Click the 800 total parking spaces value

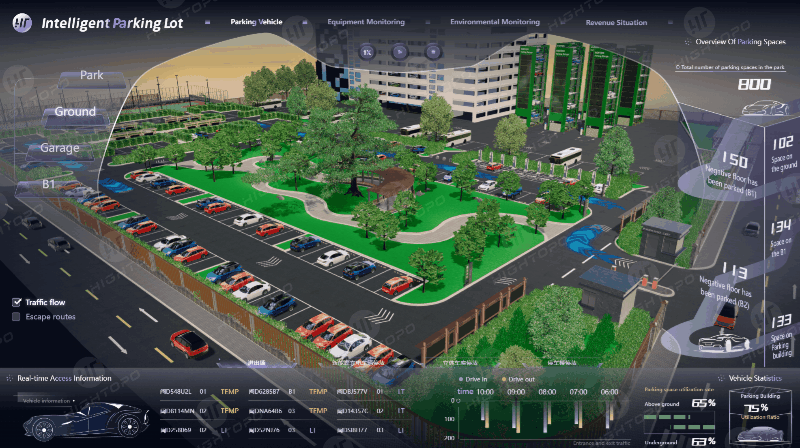754,84
